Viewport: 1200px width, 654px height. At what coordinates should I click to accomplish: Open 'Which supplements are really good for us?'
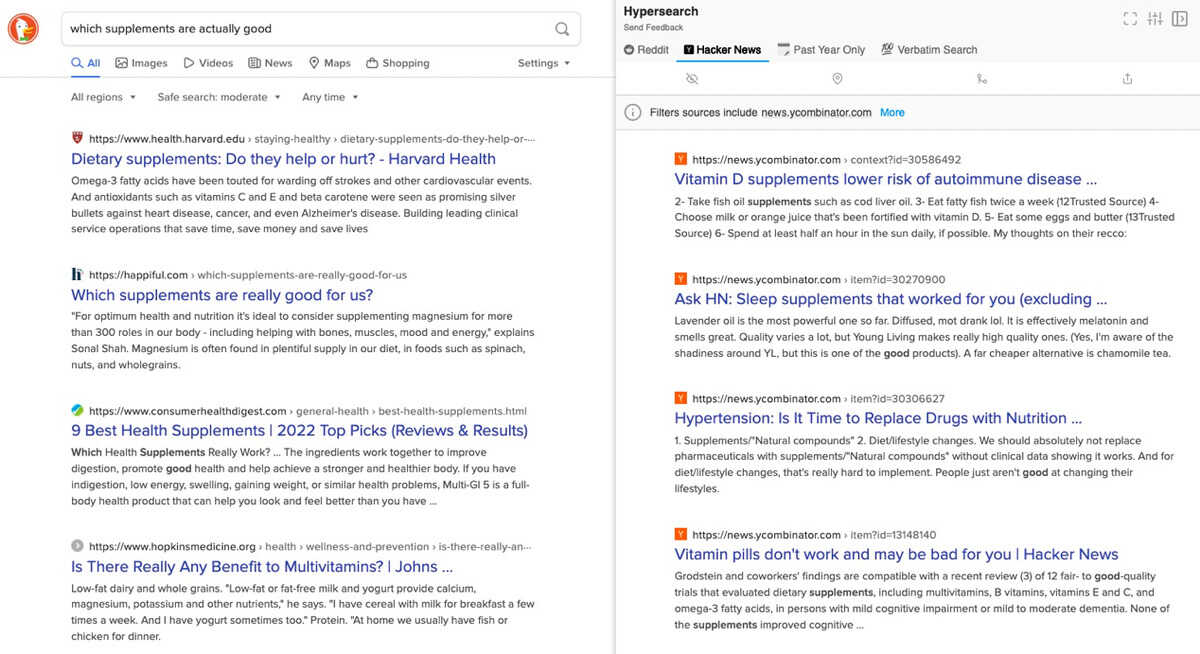tap(222, 295)
